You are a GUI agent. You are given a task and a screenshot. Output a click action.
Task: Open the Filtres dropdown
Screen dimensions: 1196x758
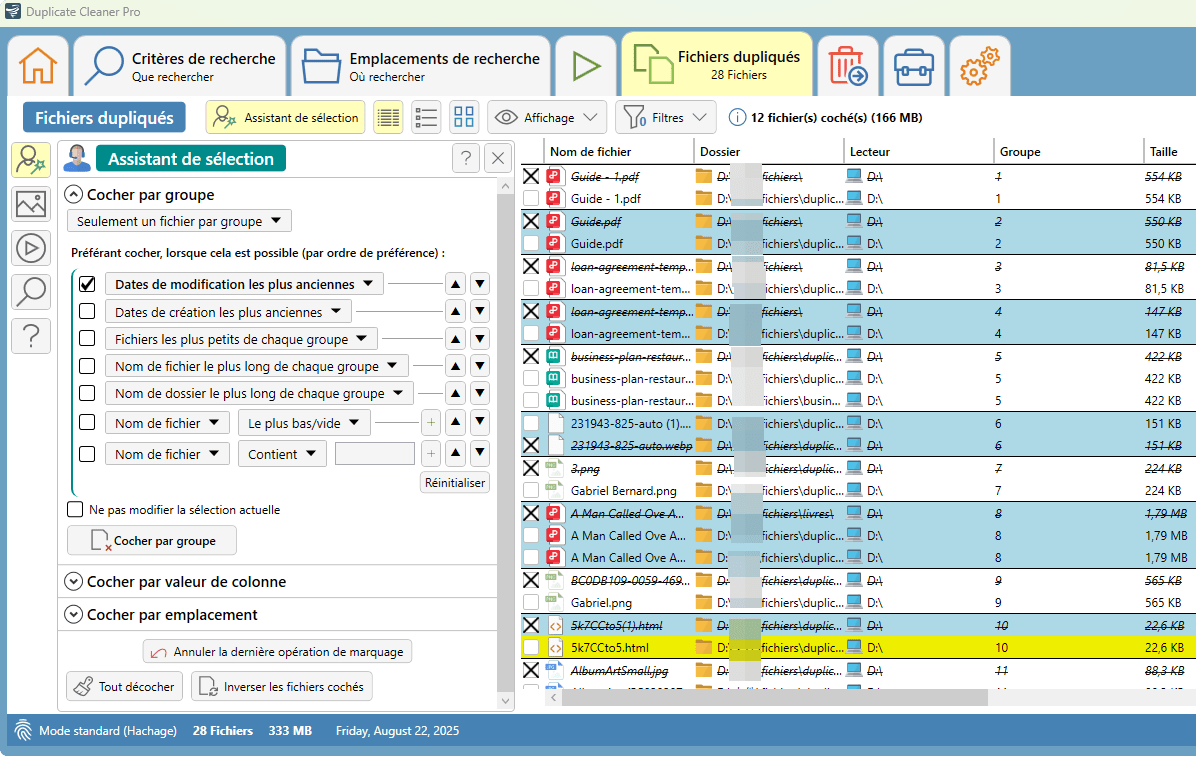pyautogui.click(x=664, y=116)
